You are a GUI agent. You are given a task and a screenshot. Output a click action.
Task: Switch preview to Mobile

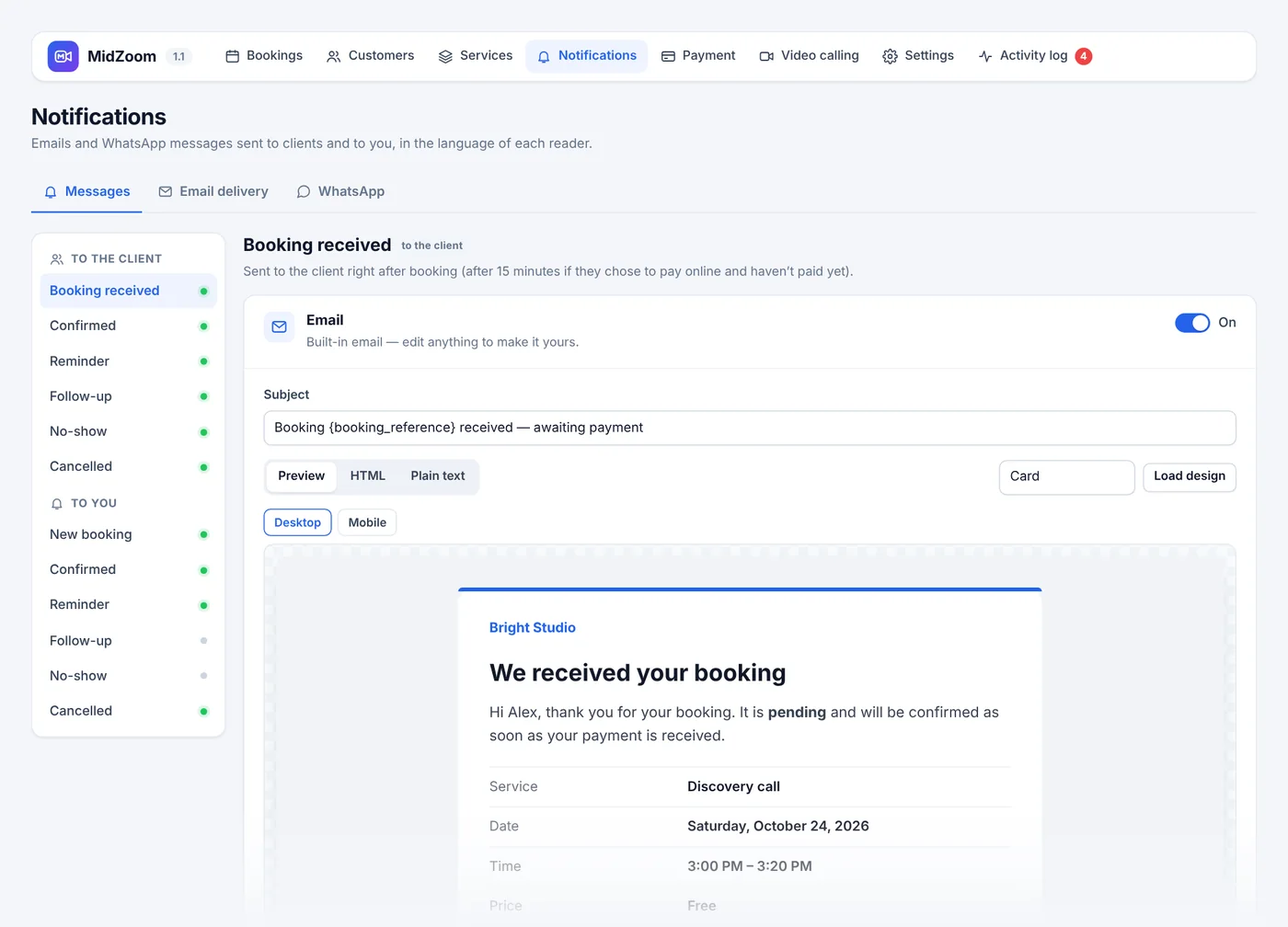pos(367,522)
